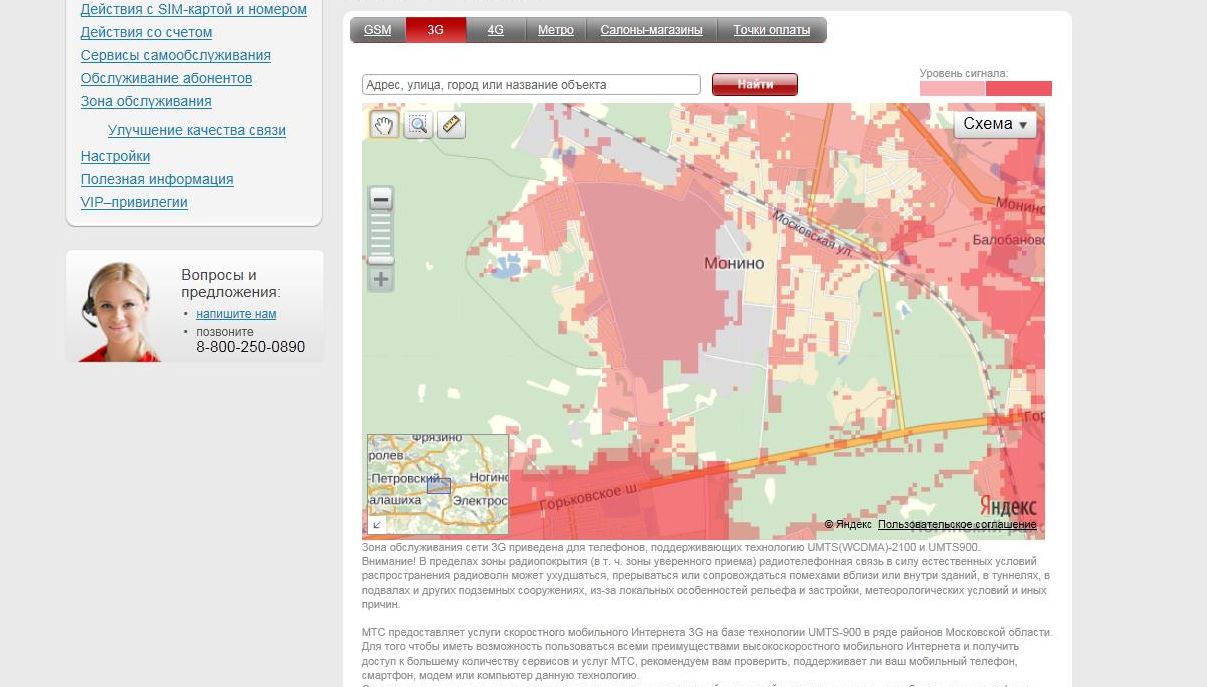Open the Метро tab
The image size is (1207, 687).
(556, 30)
